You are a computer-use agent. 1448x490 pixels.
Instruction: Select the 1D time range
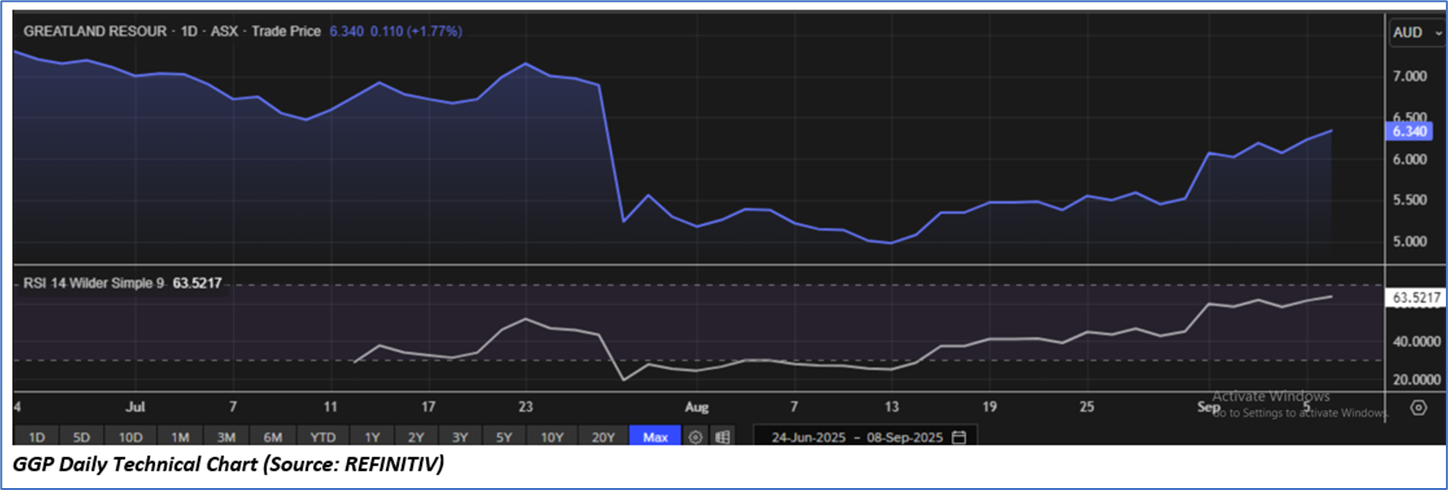(x=36, y=437)
